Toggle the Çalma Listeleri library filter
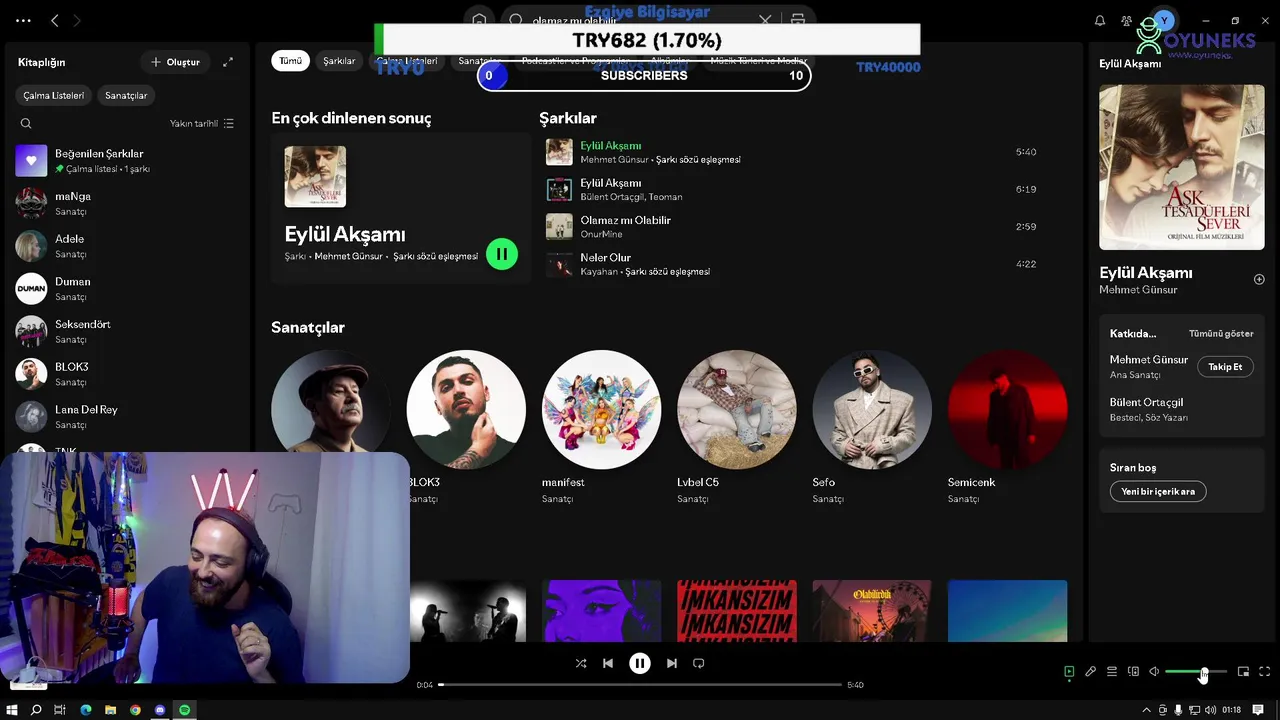The height and width of the screenshot is (720, 1280). [54, 95]
